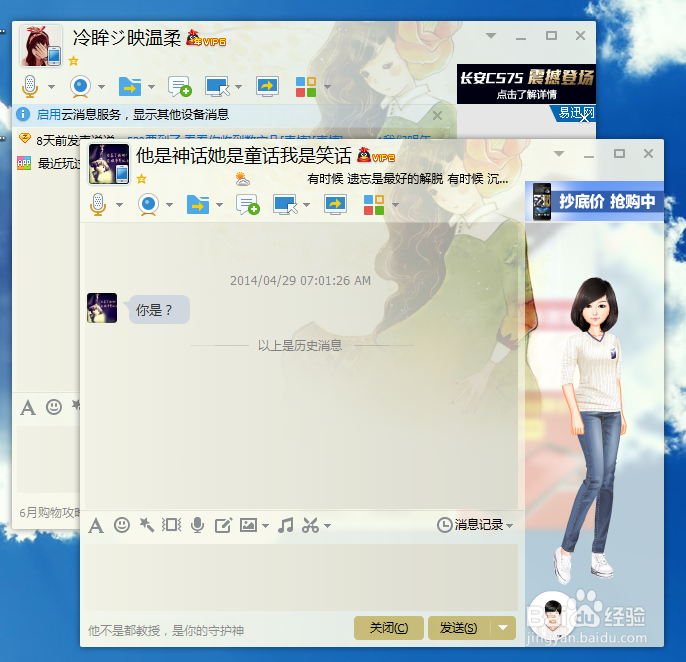686x662 pixels.
Task: Click the 你是？ message bubble
Action: [158, 310]
